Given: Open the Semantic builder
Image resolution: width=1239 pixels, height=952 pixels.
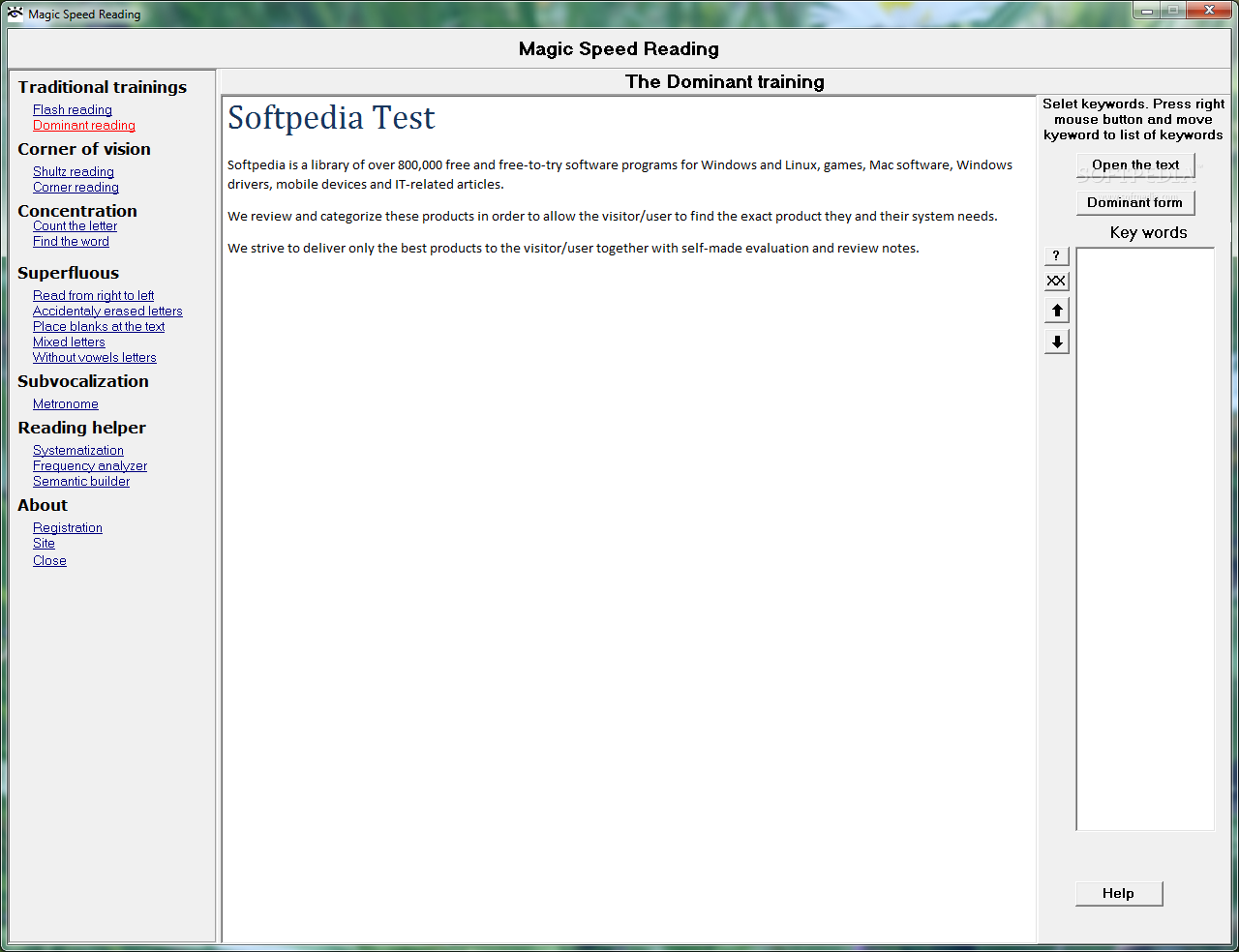Looking at the screenshot, I should [x=81, y=482].
